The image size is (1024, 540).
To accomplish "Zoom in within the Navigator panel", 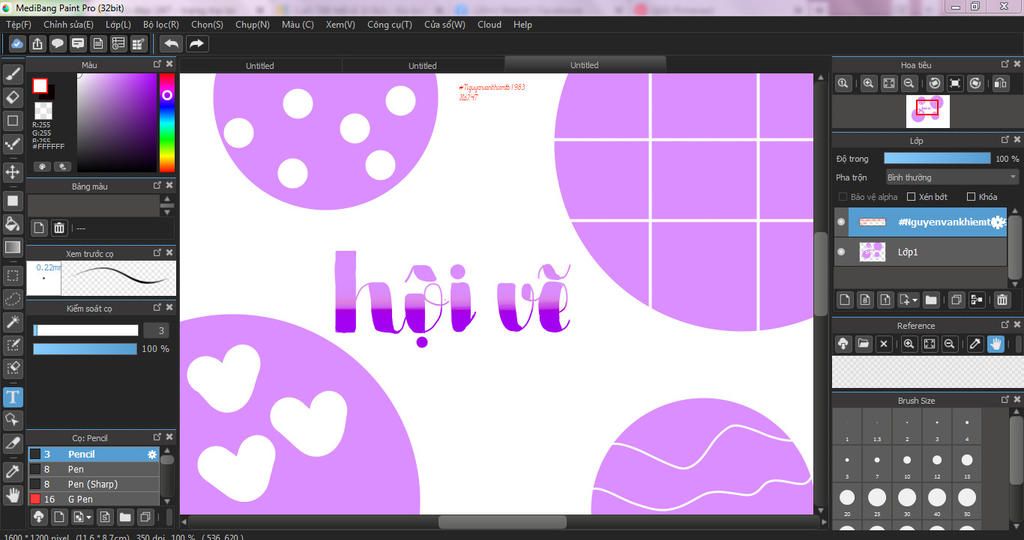I will (x=868, y=84).
